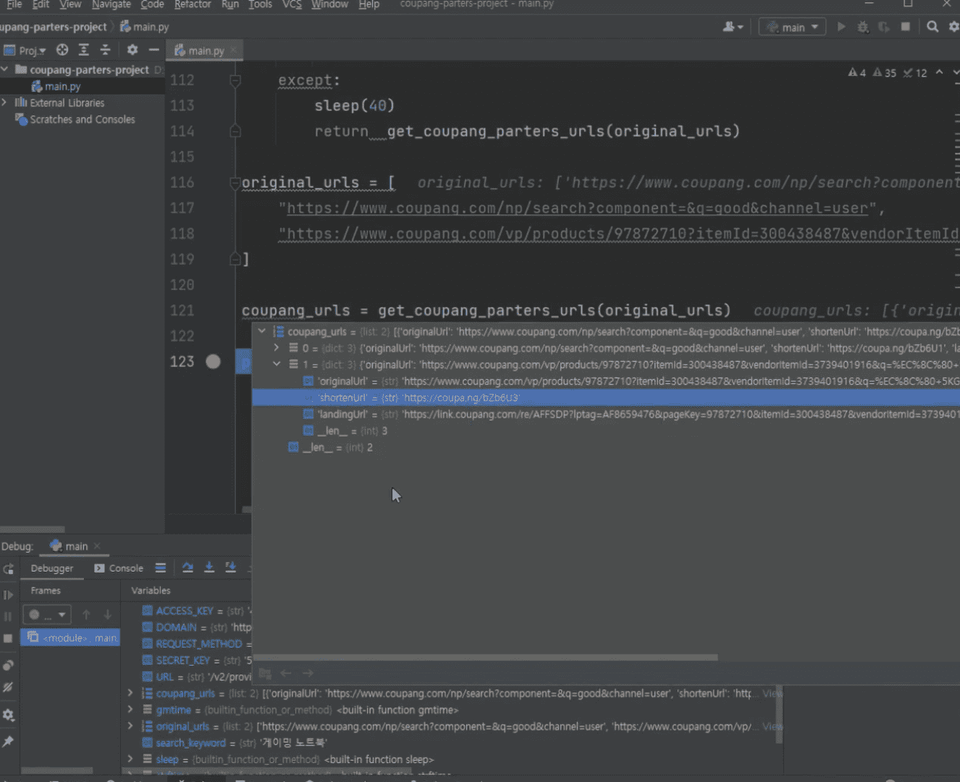Open the 4 warnings inspection indicator
Screen dimensions: 960x782
point(857,73)
